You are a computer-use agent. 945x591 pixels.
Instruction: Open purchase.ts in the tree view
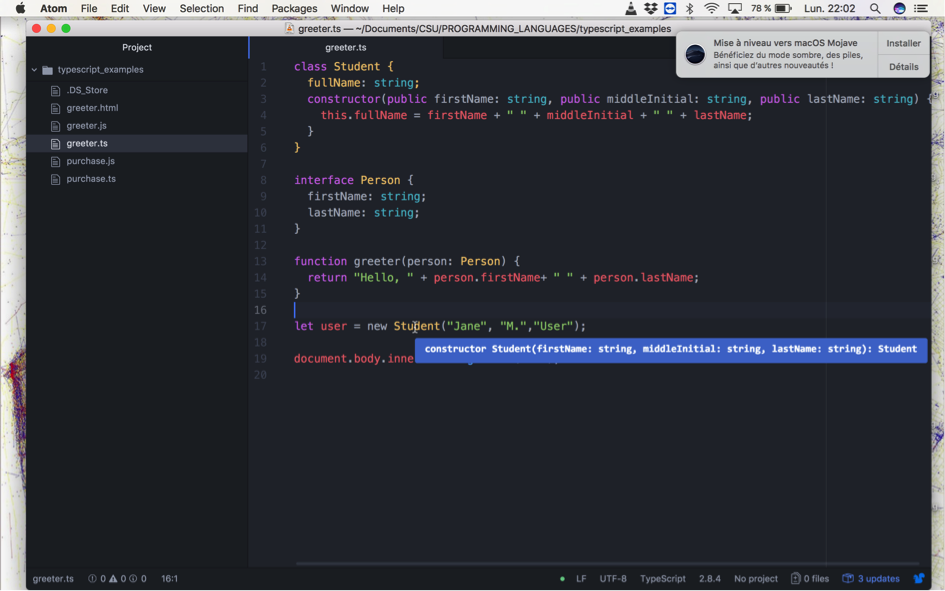coord(91,179)
